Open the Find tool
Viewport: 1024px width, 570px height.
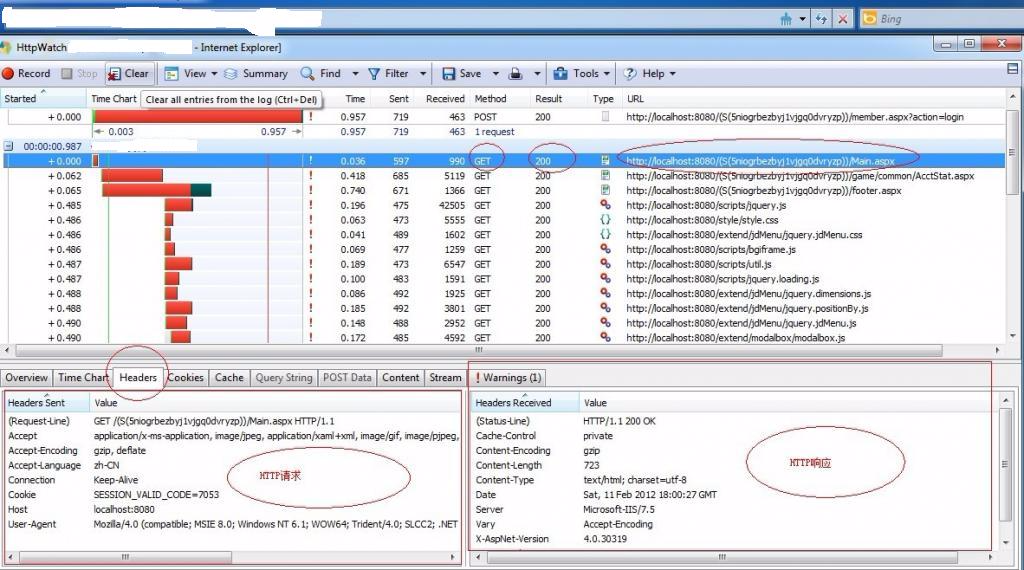point(321,74)
